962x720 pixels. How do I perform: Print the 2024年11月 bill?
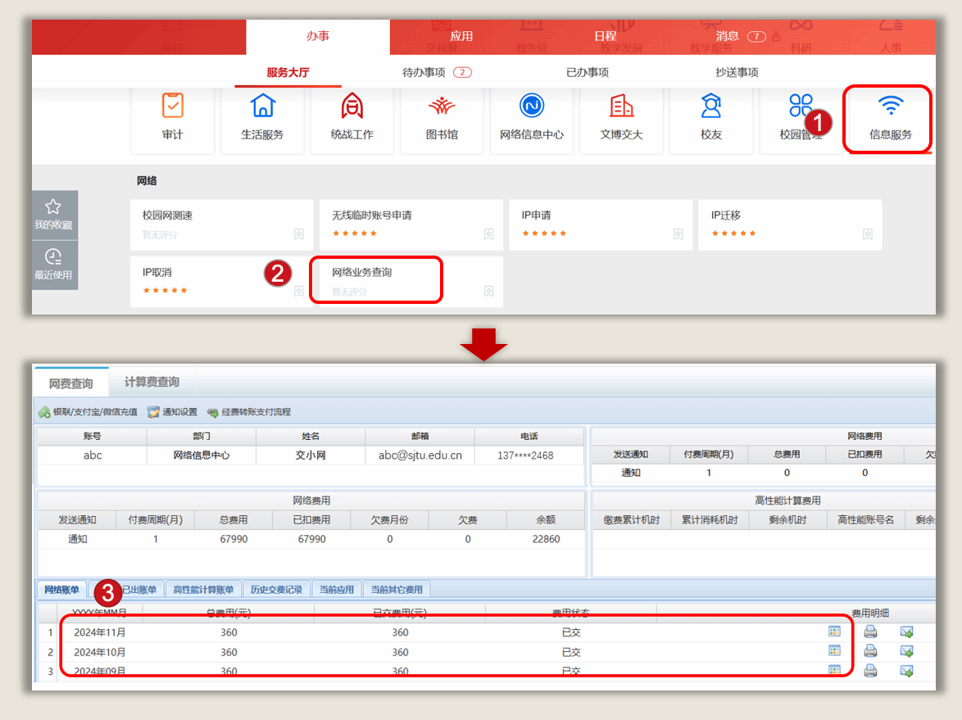pyautogui.click(x=870, y=632)
